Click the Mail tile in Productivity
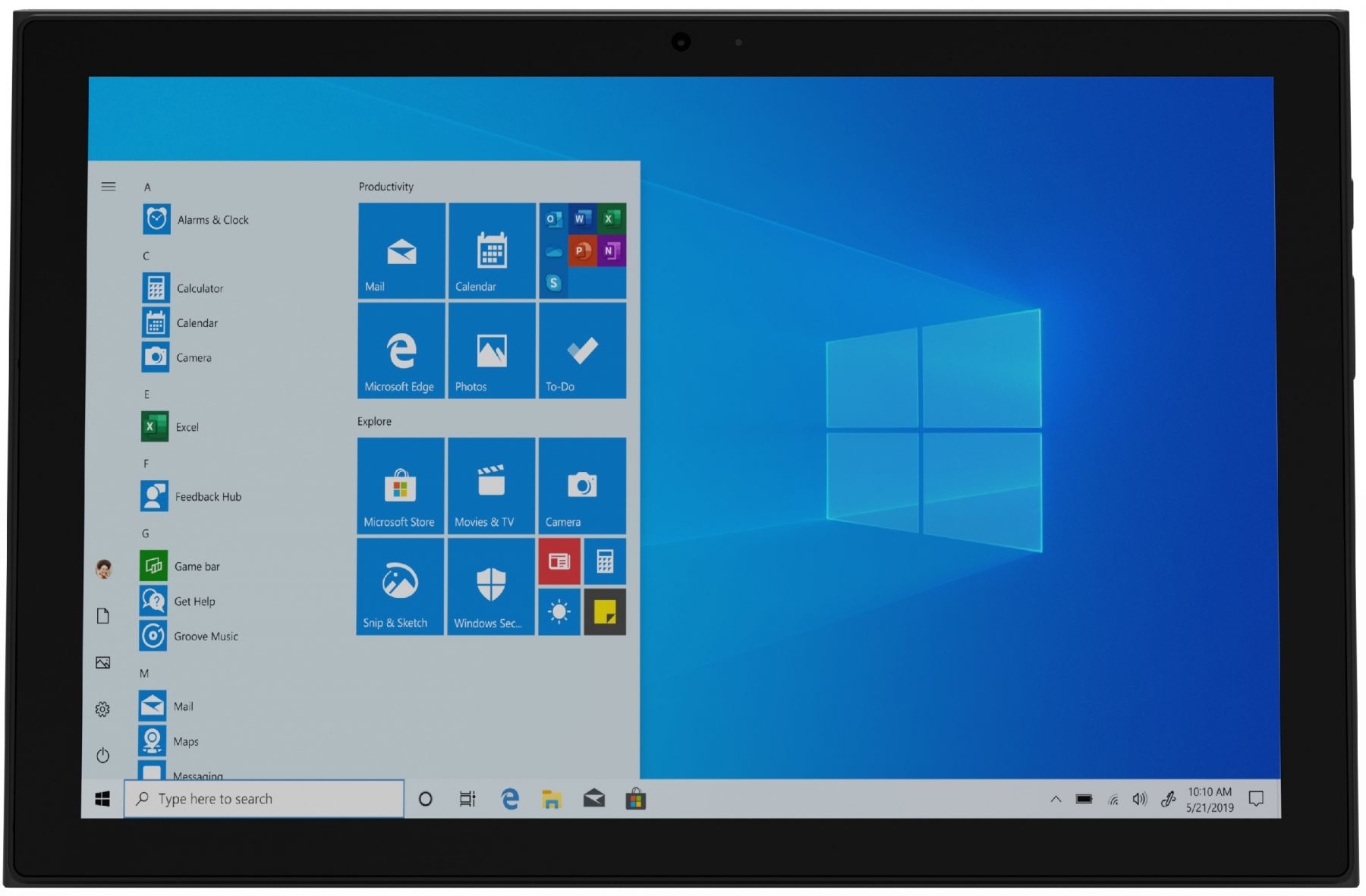Screen dimensions: 1366x896 [401, 250]
